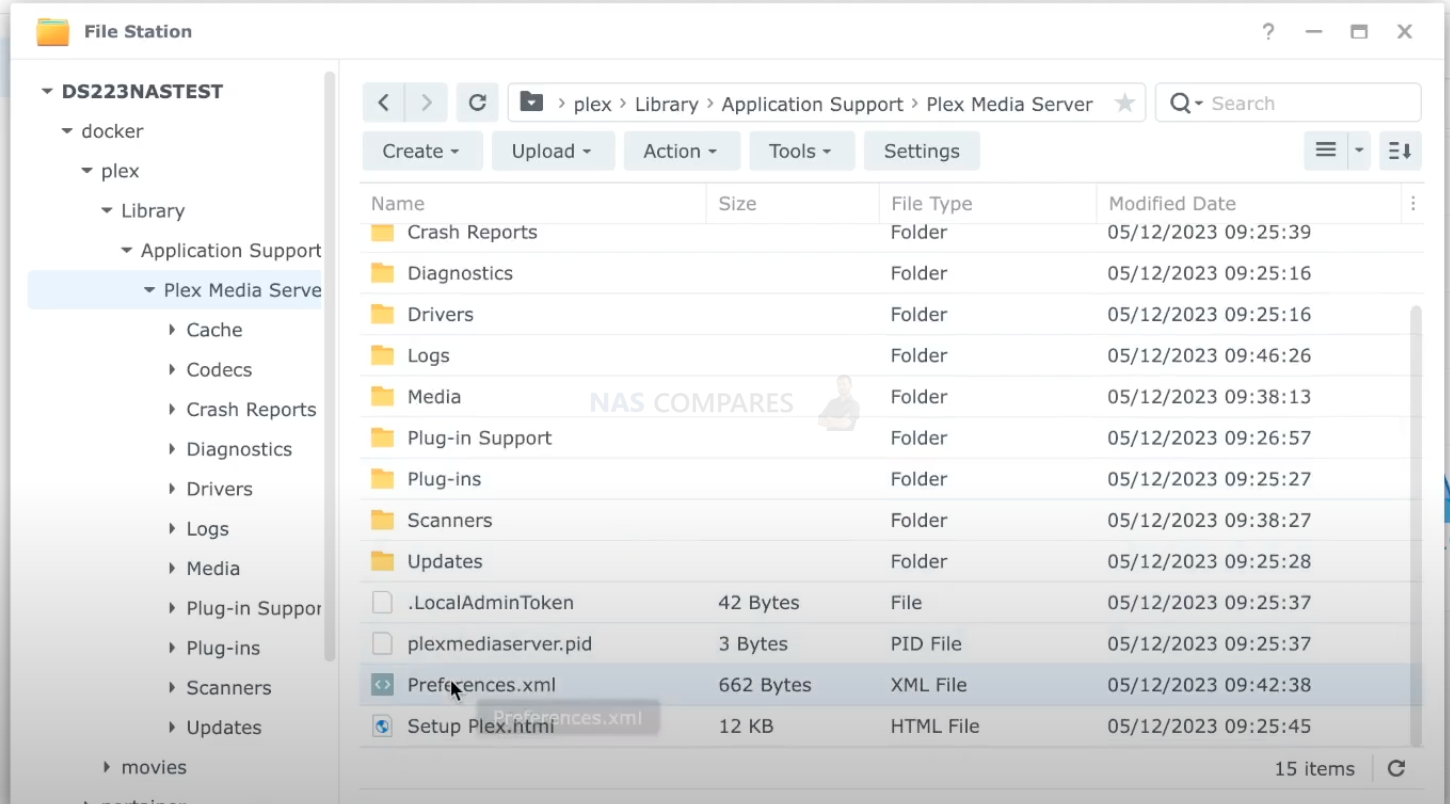The image size is (1450, 804).
Task: Open the sort options icon
Action: coord(1400,151)
